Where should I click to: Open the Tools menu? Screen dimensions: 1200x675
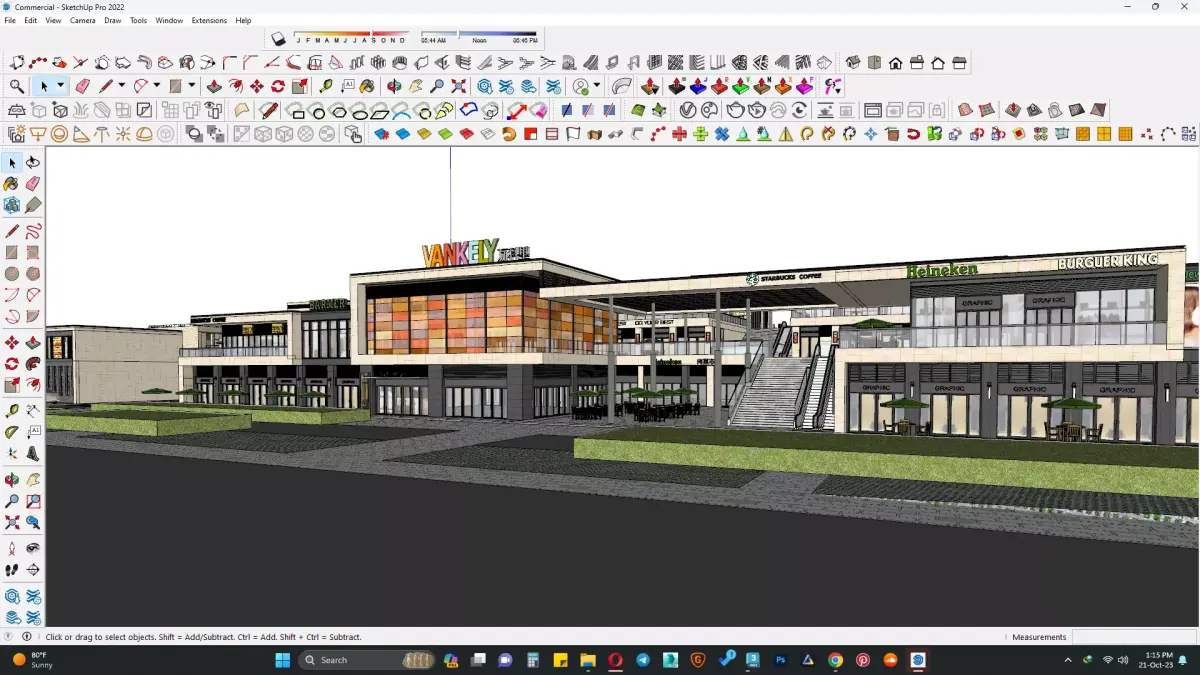[x=138, y=20]
